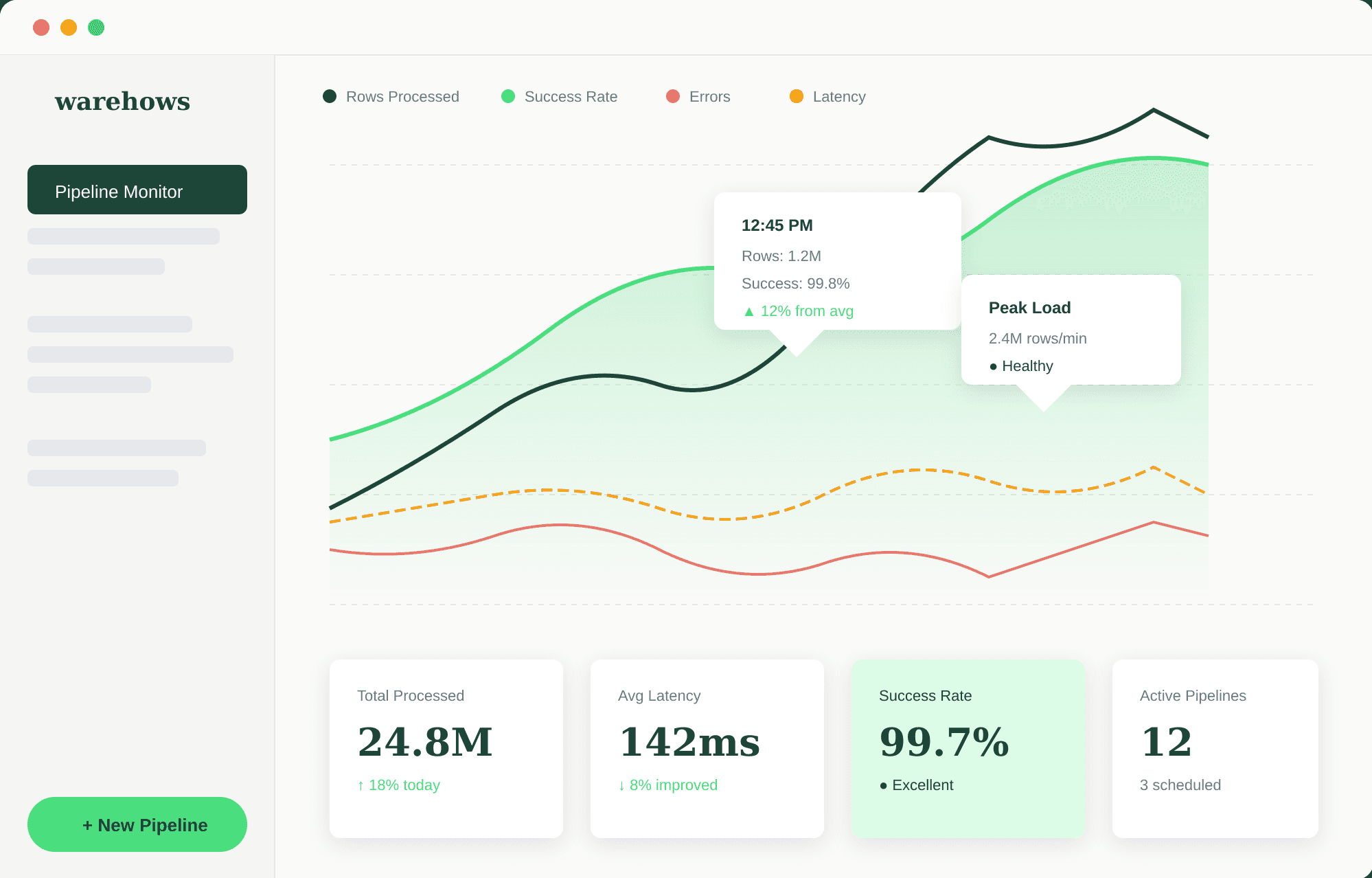Select the highlighted Success Rate card

[968, 748]
